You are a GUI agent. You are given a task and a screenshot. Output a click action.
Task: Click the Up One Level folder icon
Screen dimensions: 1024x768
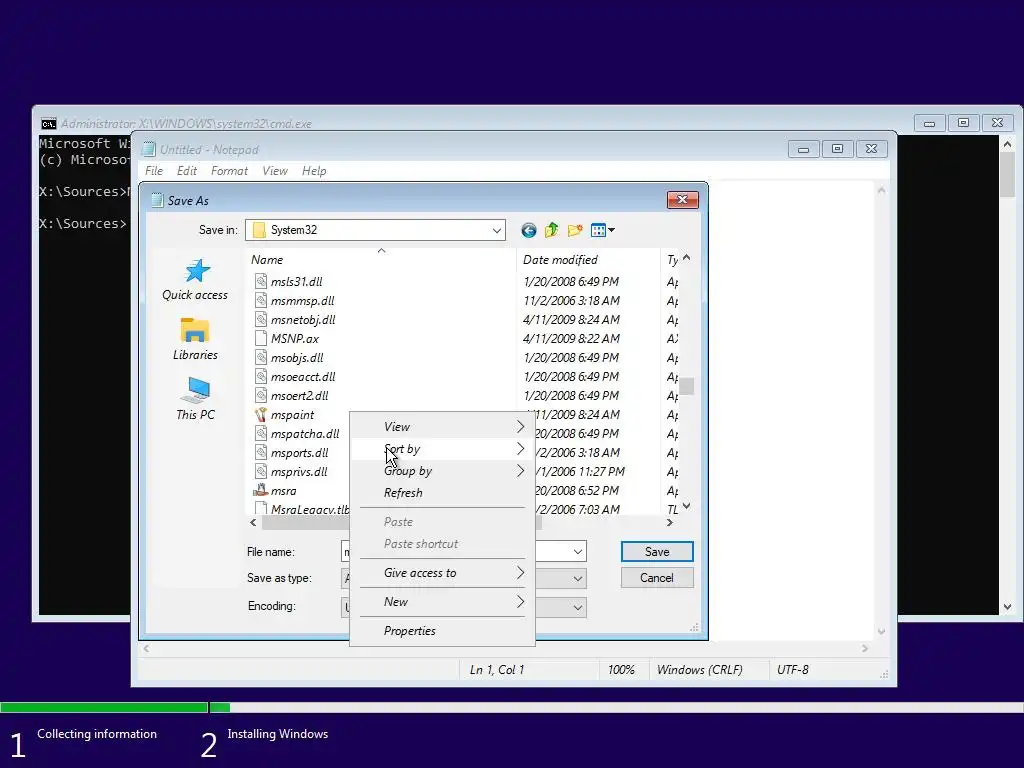pyautogui.click(x=552, y=230)
